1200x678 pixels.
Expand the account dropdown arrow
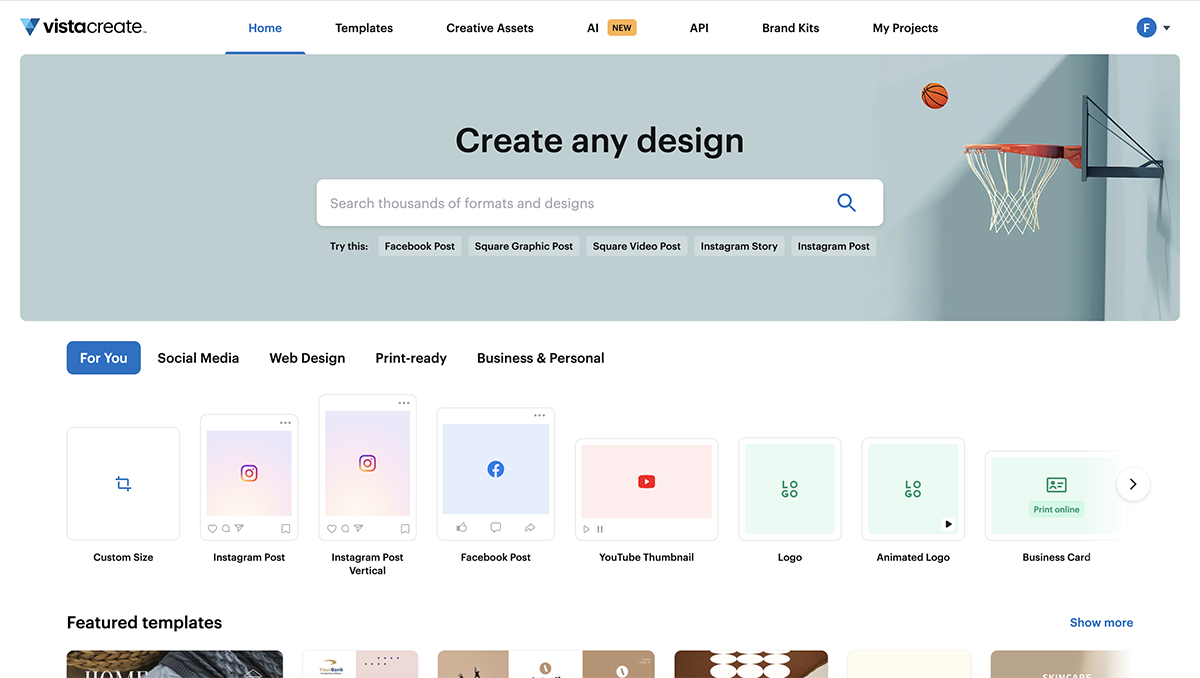[1164, 27]
